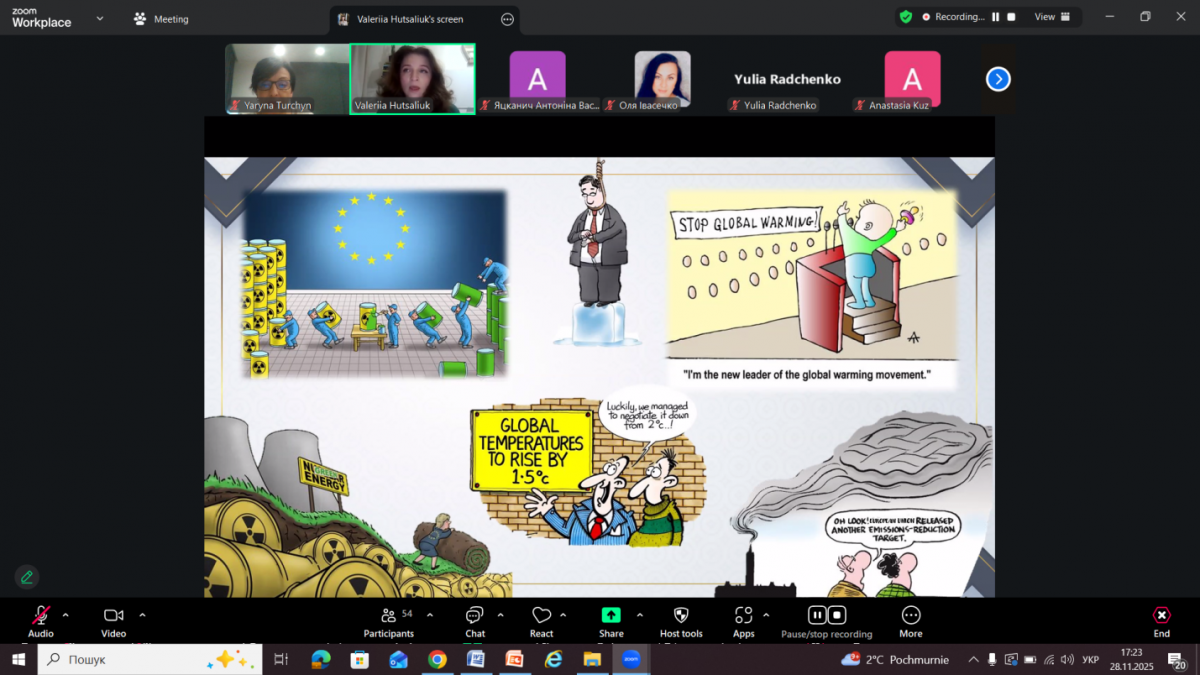This screenshot has height=675, width=1200.
Task: Click the React heart icon
Action: click(x=541, y=616)
